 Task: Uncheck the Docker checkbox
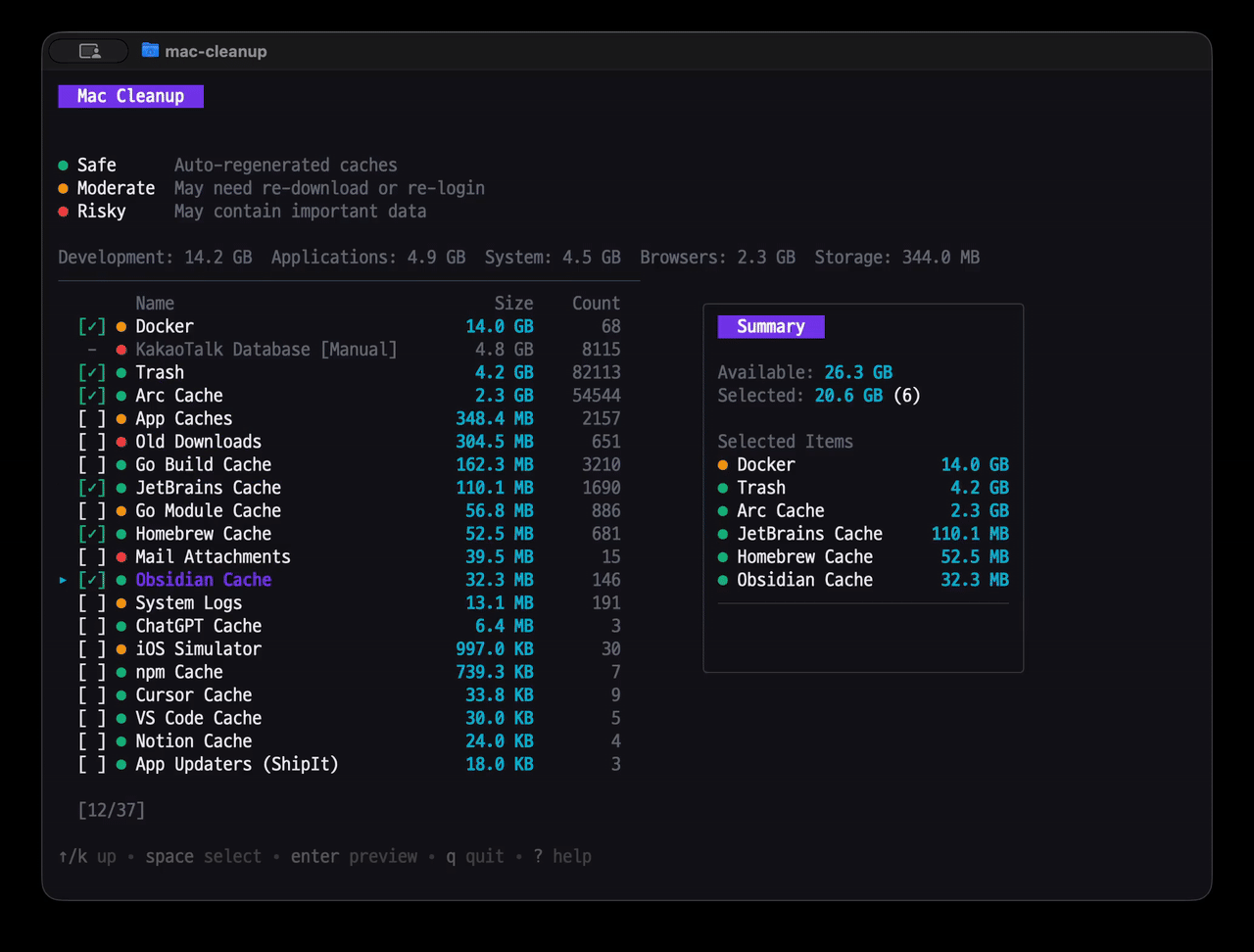(92, 326)
